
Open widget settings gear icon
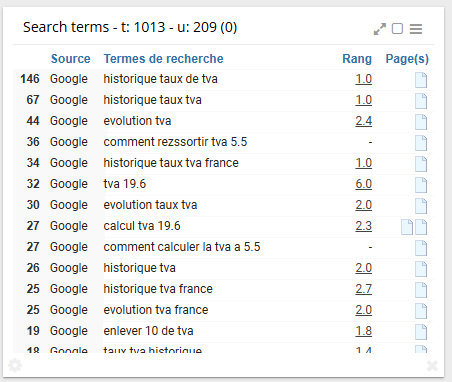point(15,365)
